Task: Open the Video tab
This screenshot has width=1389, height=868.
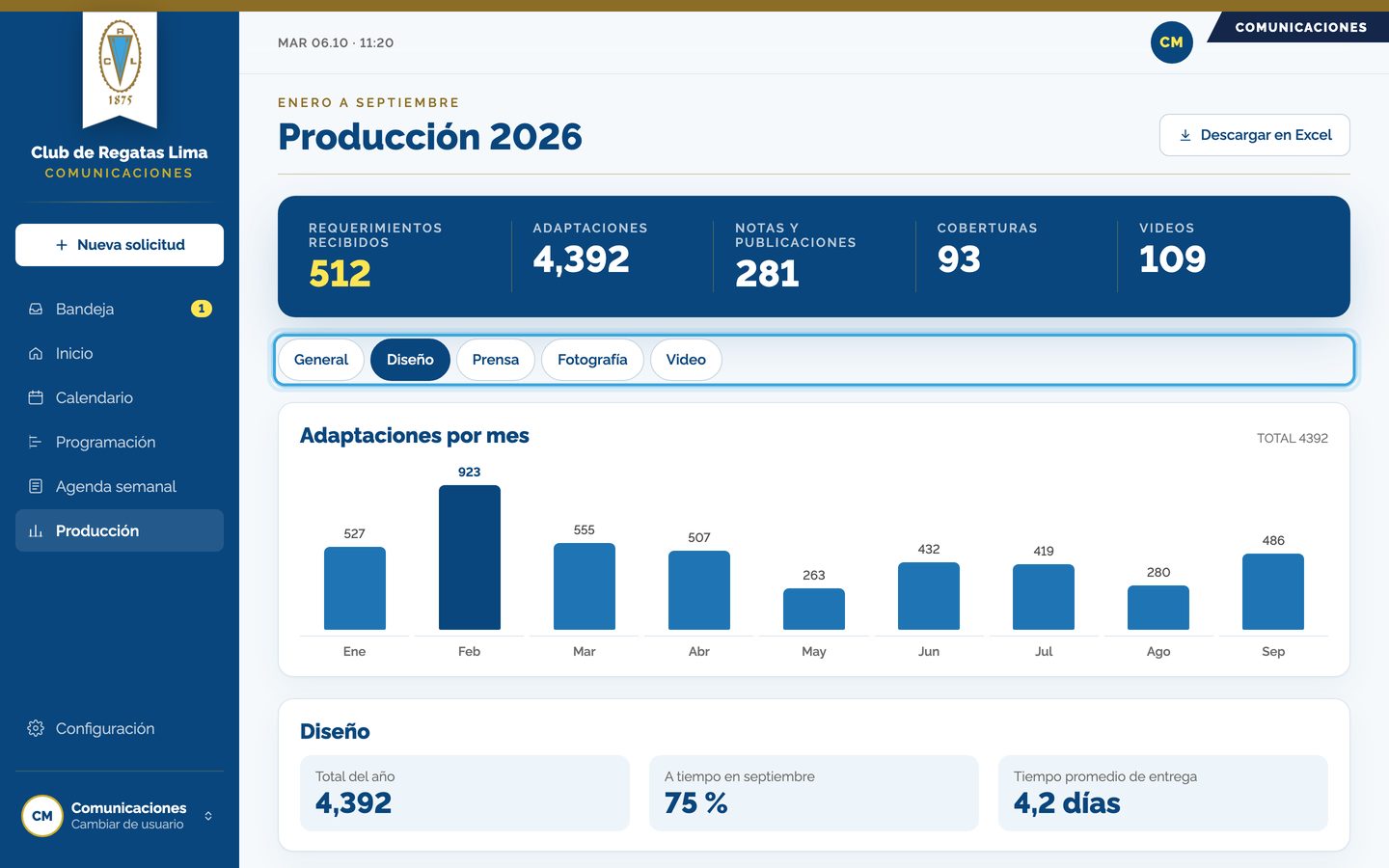Action: click(686, 360)
